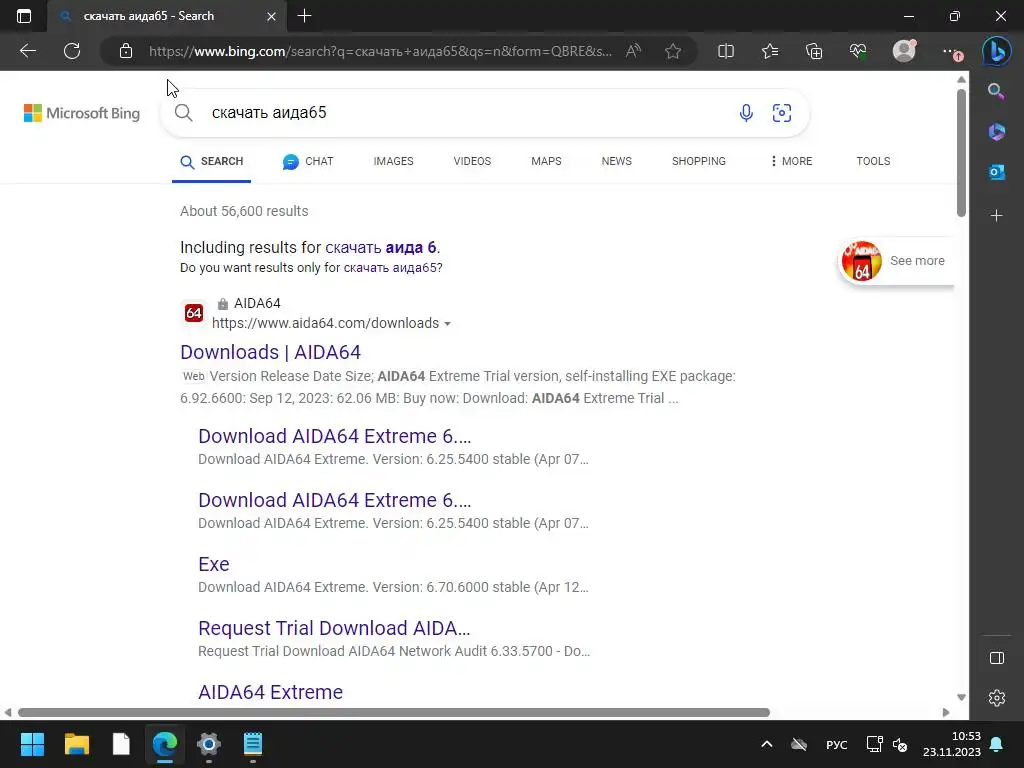Expand aida64.com URL dropdown arrow
Viewport: 1024px width, 768px height.
click(447, 324)
